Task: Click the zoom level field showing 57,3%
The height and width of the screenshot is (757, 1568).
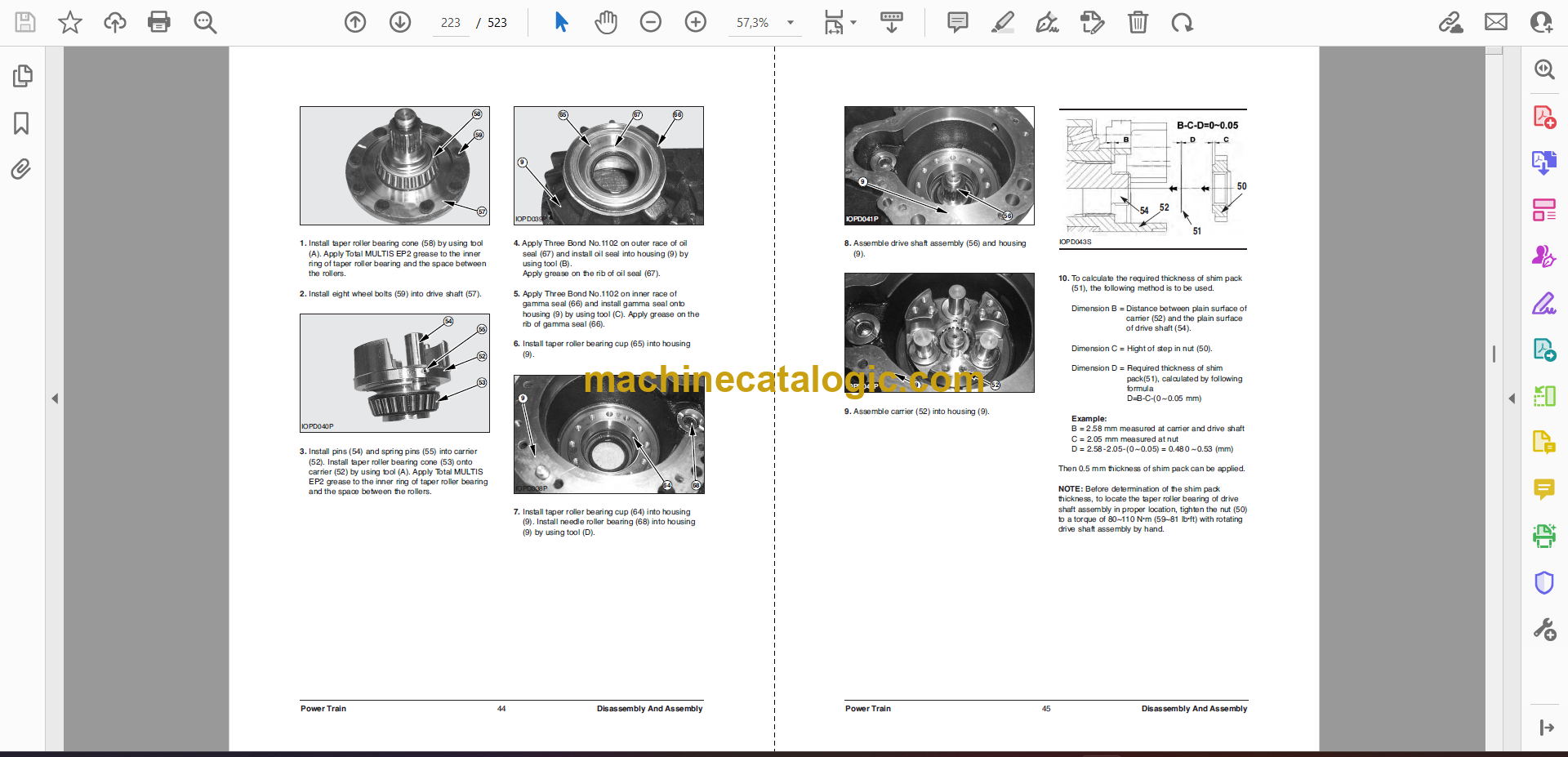Action: pyautogui.click(x=753, y=23)
